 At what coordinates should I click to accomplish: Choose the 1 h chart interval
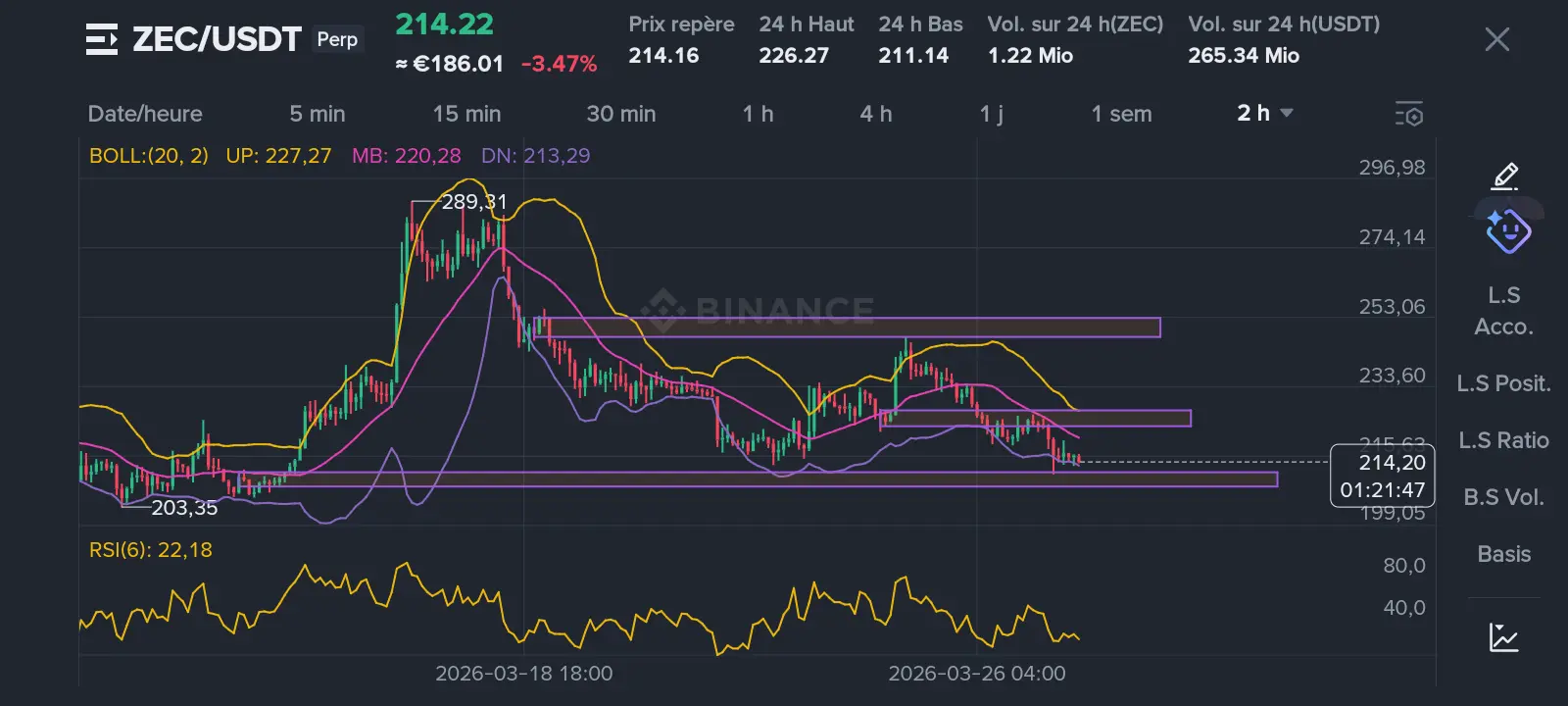tap(758, 114)
